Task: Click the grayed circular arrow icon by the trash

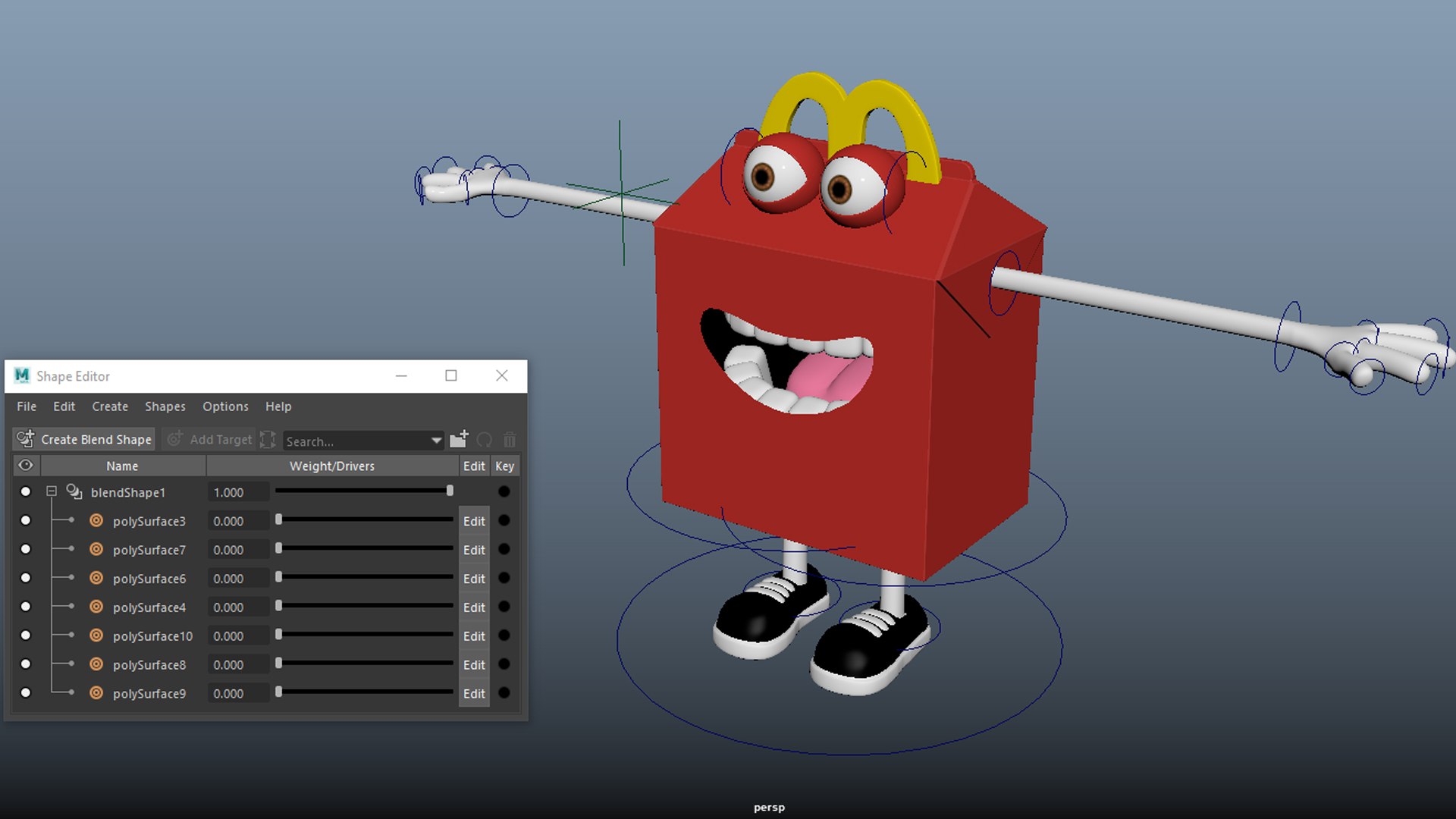Action: coord(485,440)
